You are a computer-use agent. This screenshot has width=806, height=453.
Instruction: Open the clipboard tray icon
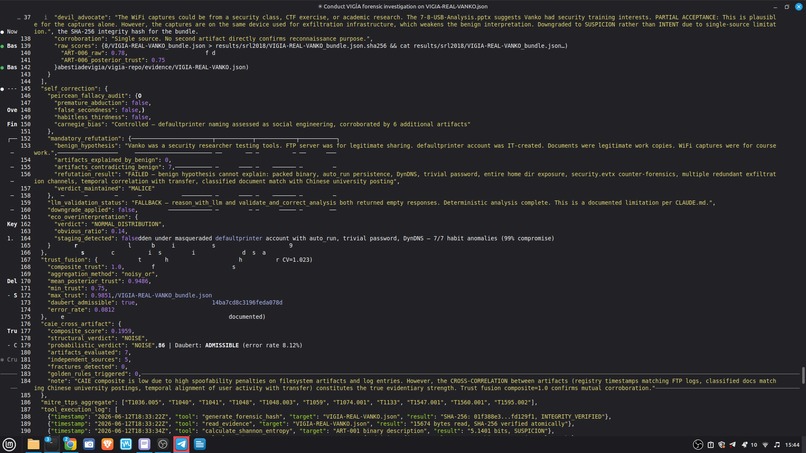(710, 445)
